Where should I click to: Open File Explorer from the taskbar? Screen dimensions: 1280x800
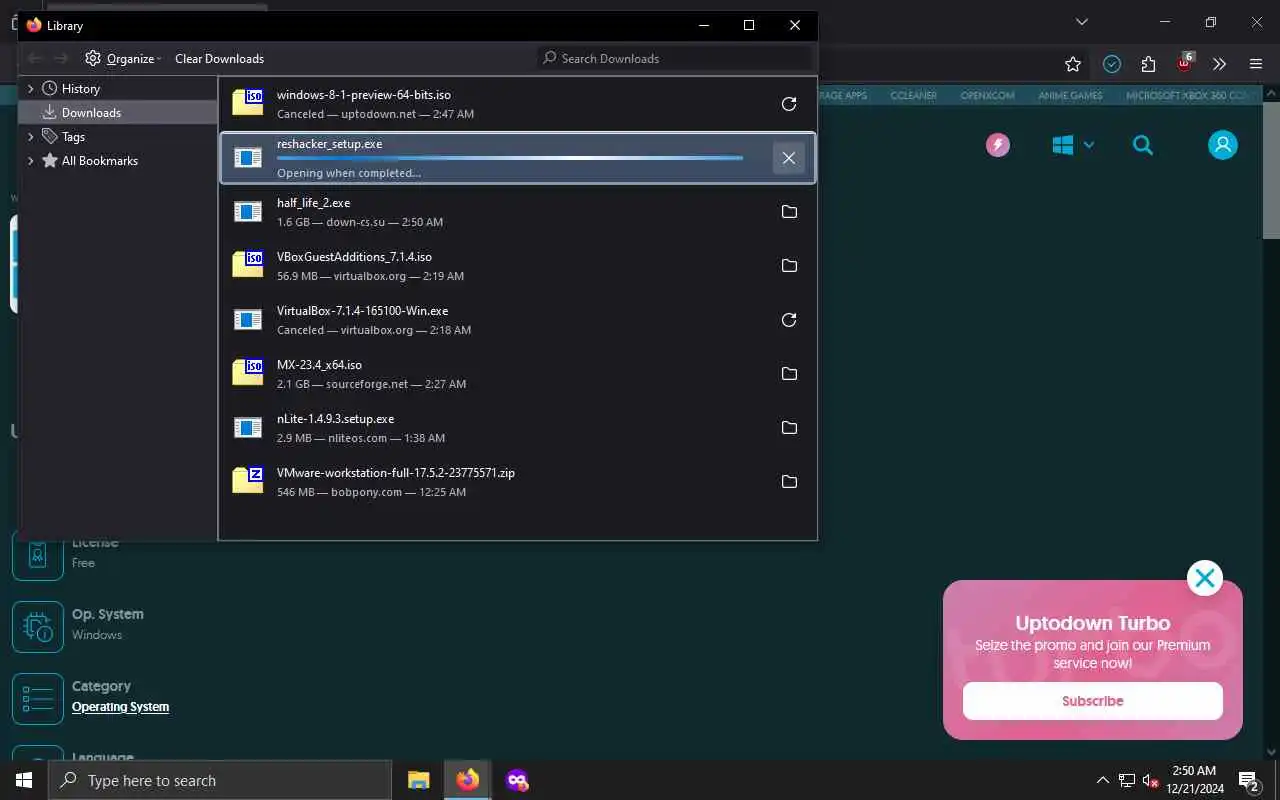[419, 780]
